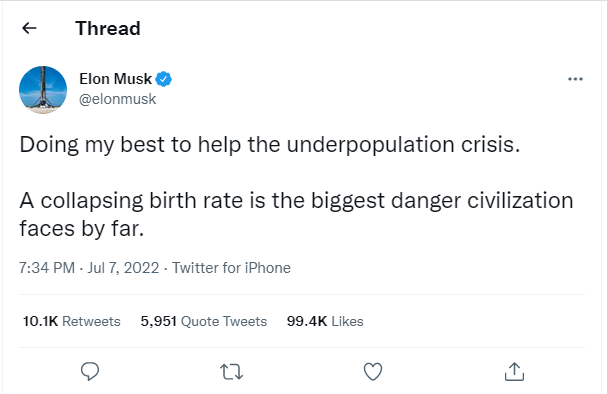607x394 pixels.
Task: View the 5,951 Quote Tweets
Action: point(204,321)
